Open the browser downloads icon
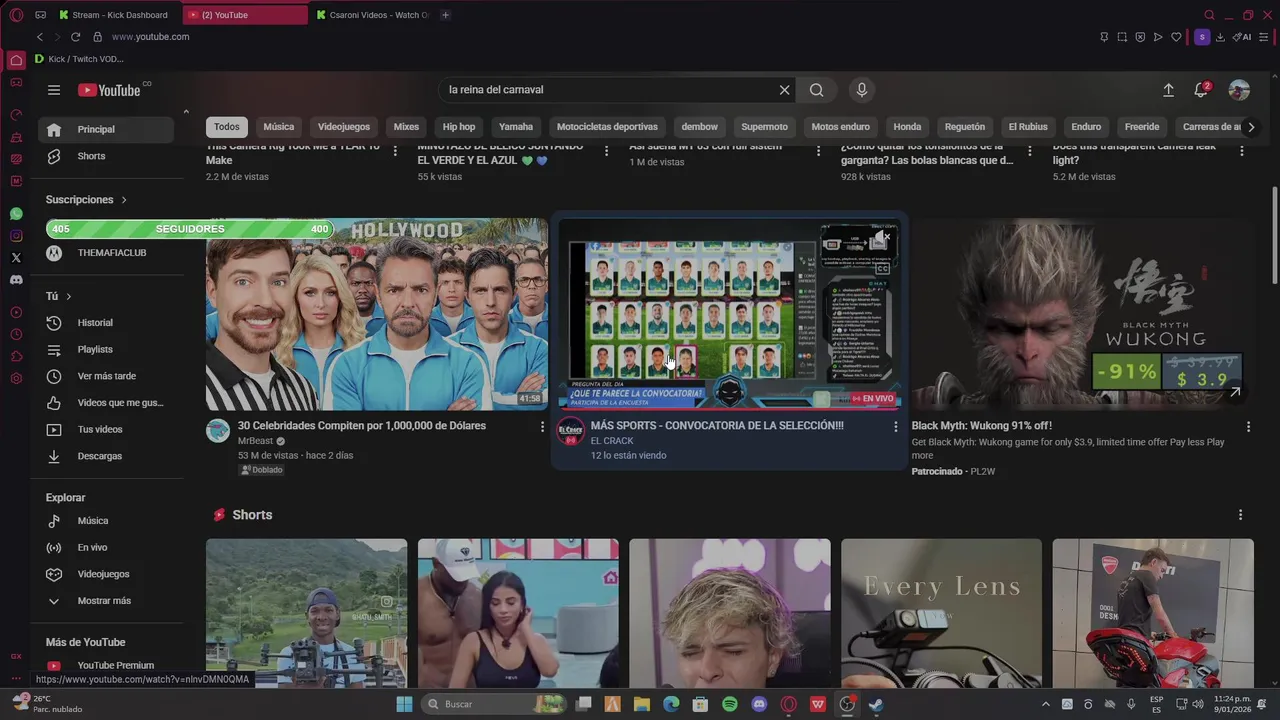Image resolution: width=1280 pixels, height=720 pixels. coord(1220,37)
